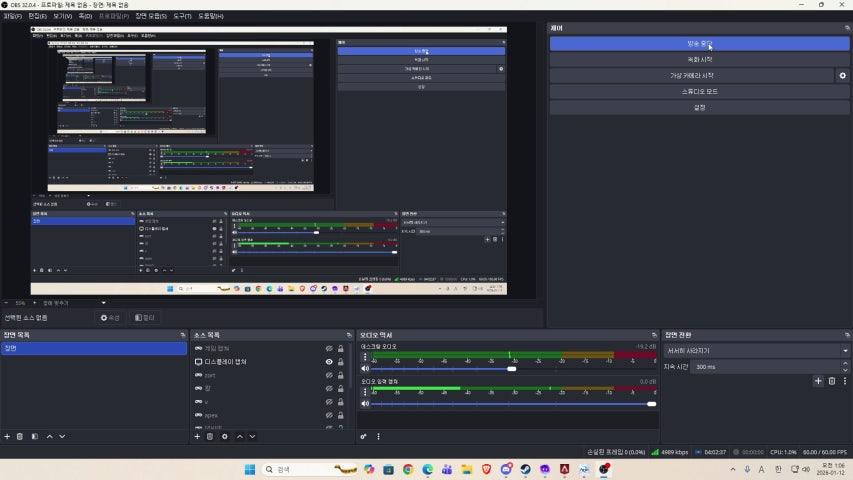Open 설정 from the controls panel
Image resolution: width=853 pixels, height=480 pixels.
[699, 107]
